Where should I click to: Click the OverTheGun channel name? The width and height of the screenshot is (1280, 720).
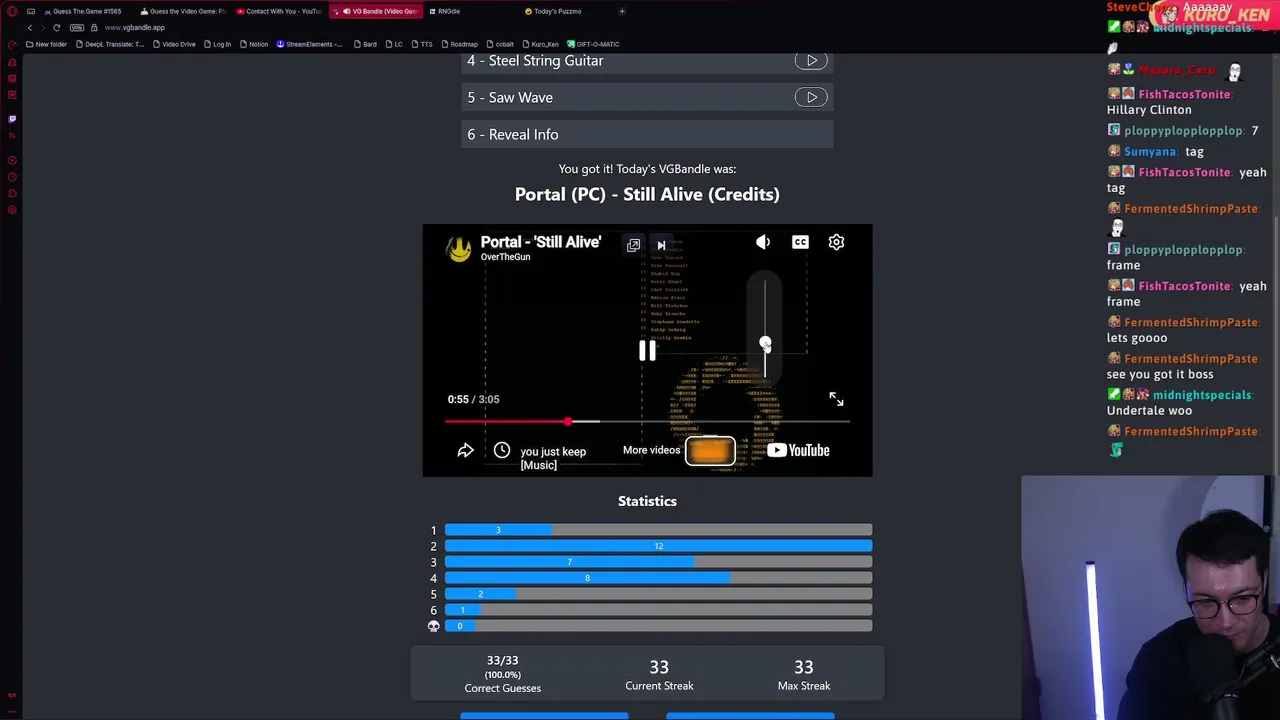[x=505, y=257]
